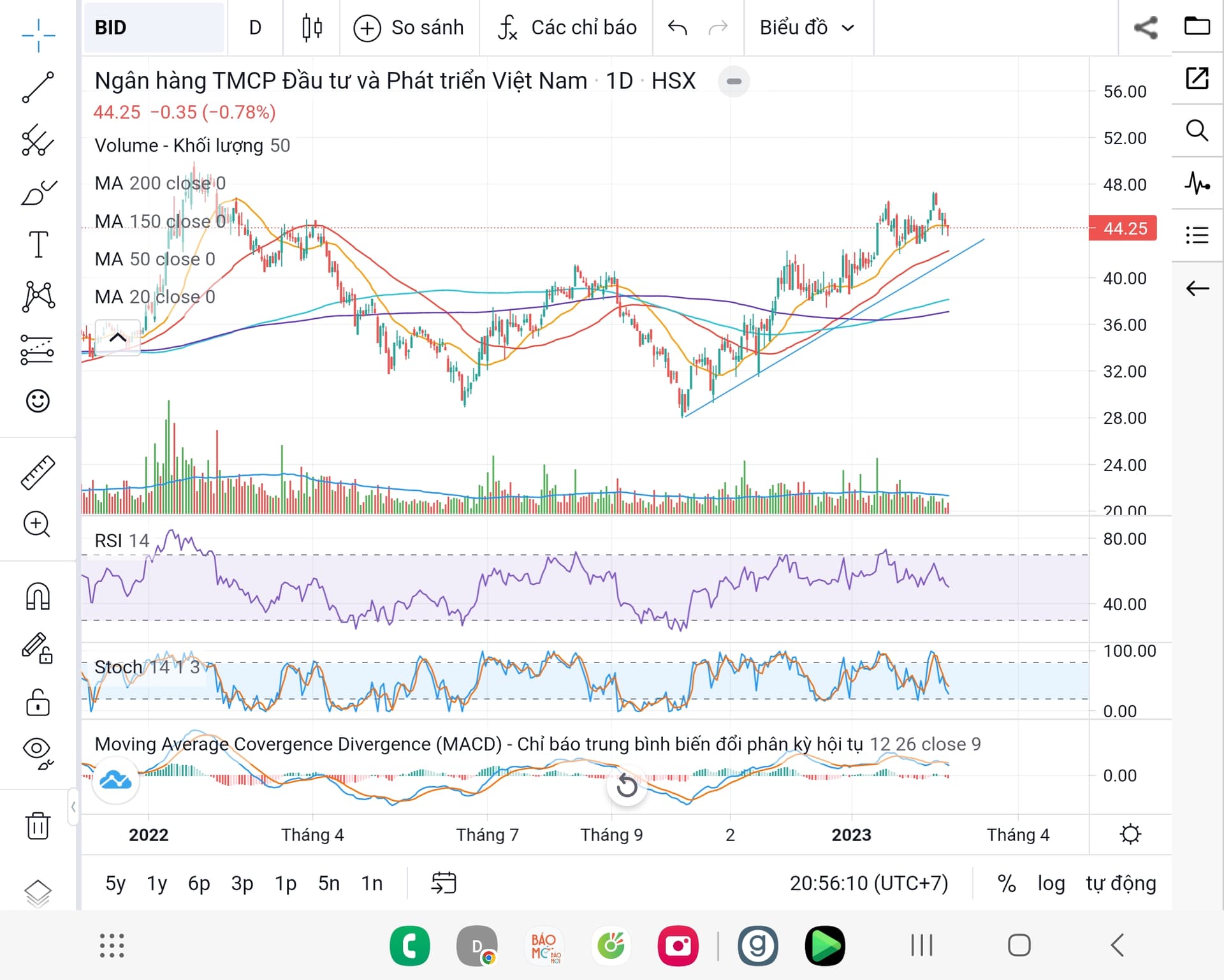This screenshot has width=1224, height=980.
Task: Open the emoji stickers tool
Action: (38, 401)
